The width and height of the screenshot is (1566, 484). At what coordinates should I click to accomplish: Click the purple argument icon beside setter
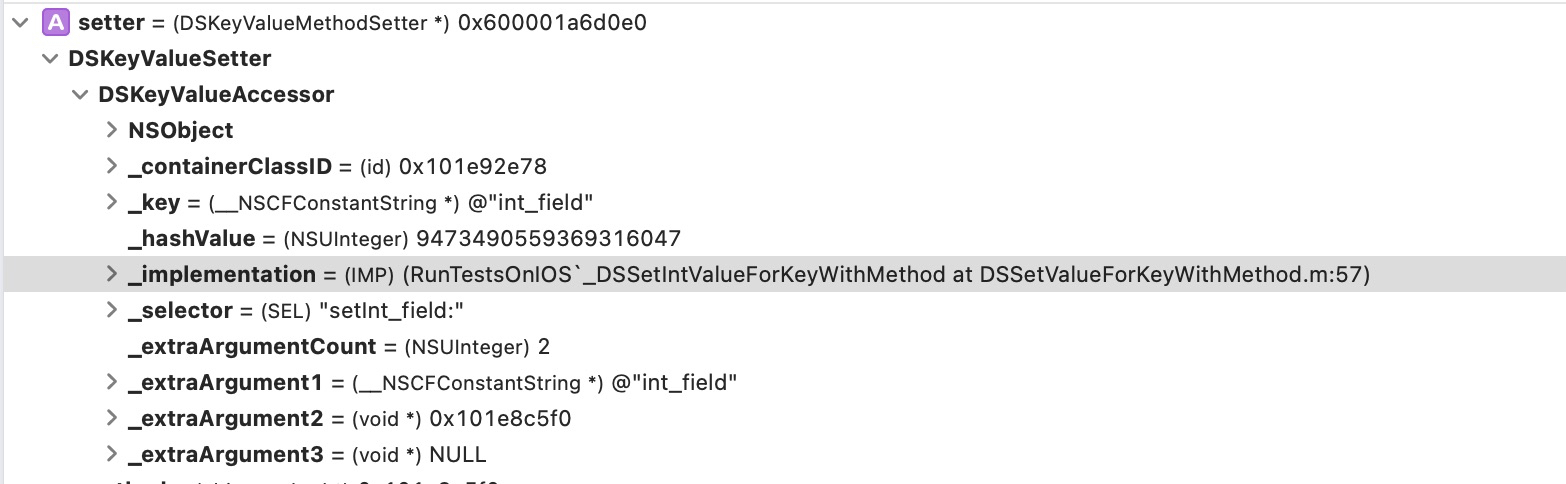pos(55,22)
